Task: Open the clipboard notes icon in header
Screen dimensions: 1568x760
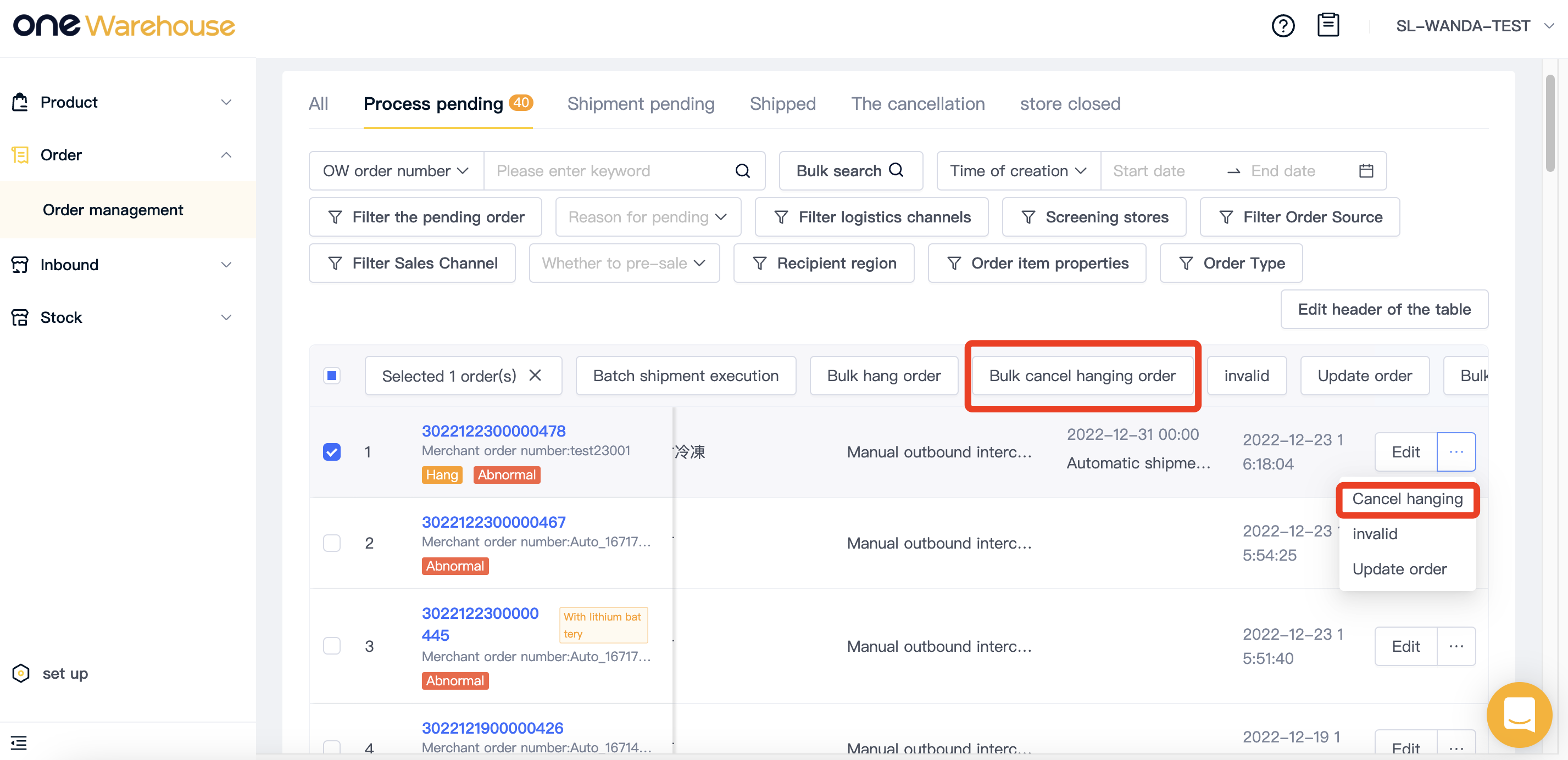Action: click(x=1327, y=26)
